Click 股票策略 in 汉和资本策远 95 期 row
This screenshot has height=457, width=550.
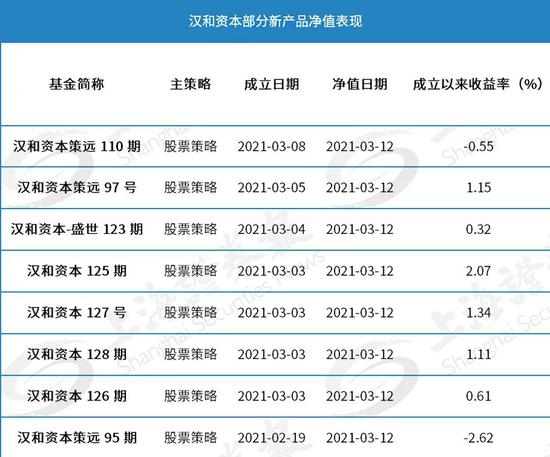coord(190,438)
